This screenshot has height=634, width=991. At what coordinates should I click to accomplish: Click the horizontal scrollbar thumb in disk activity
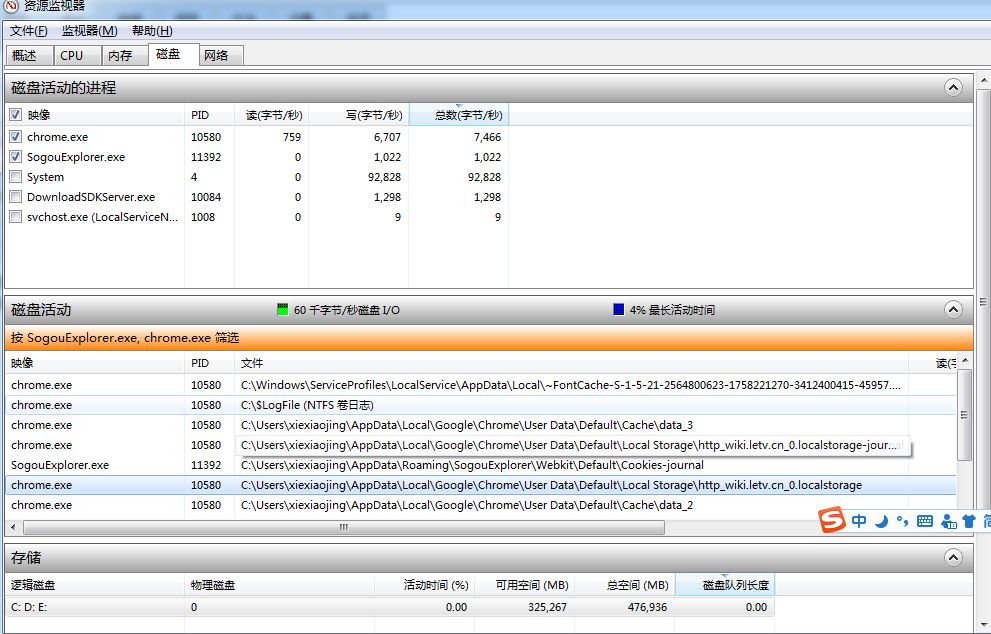click(344, 527)
